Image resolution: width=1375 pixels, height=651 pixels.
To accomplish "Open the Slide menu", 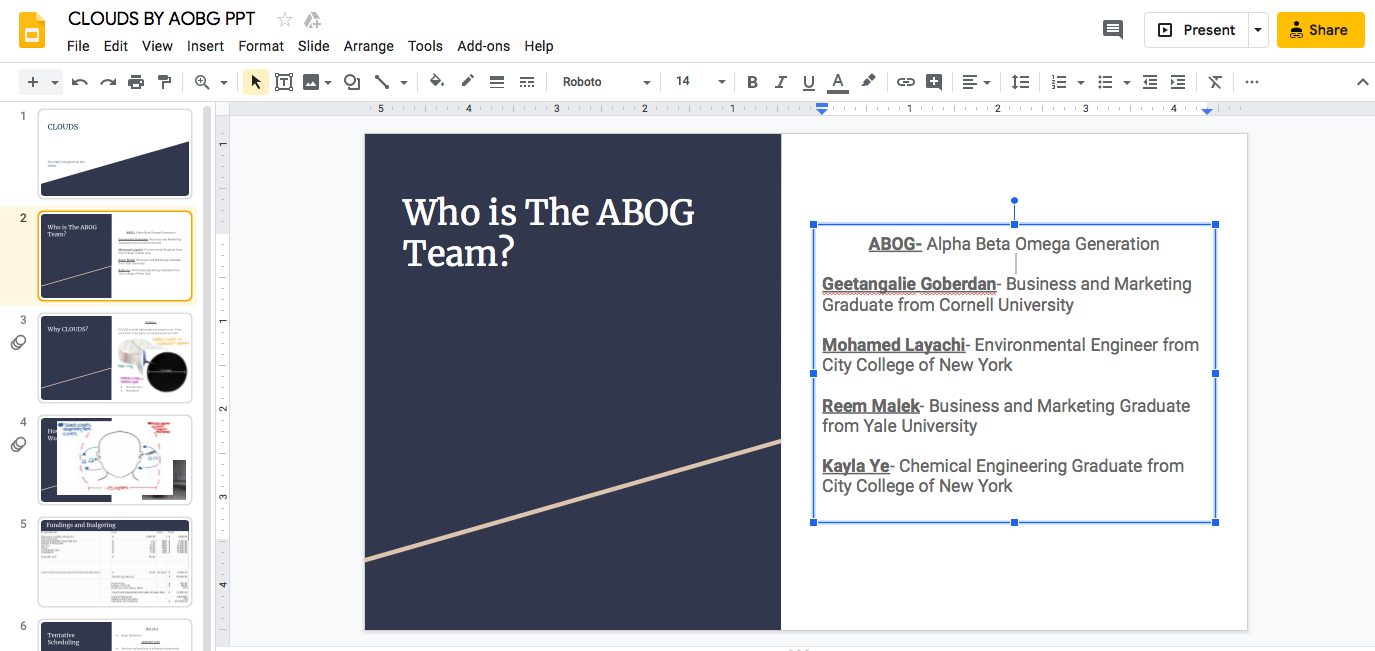I will [314, 46].
